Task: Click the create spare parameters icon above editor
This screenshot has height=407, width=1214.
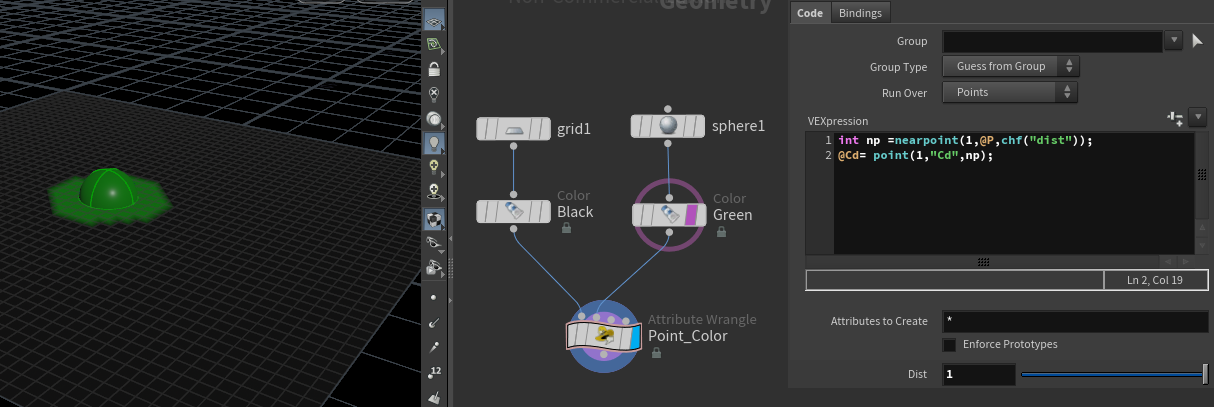Action: pos(1175,118)
